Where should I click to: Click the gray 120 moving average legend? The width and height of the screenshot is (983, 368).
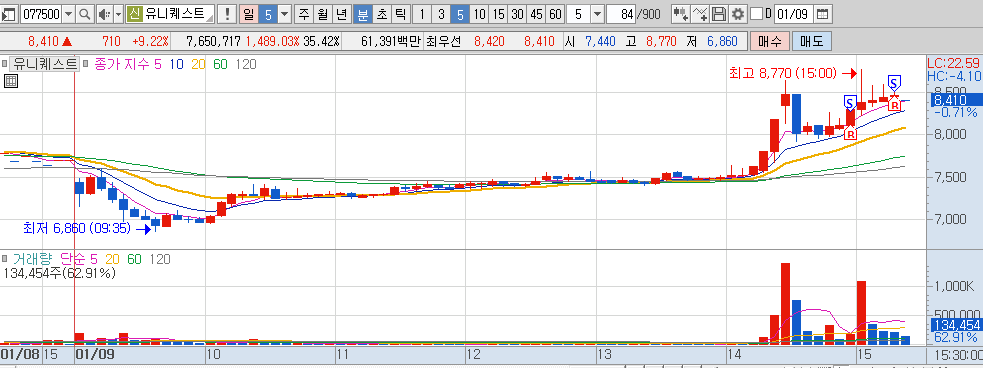(246, 64)
